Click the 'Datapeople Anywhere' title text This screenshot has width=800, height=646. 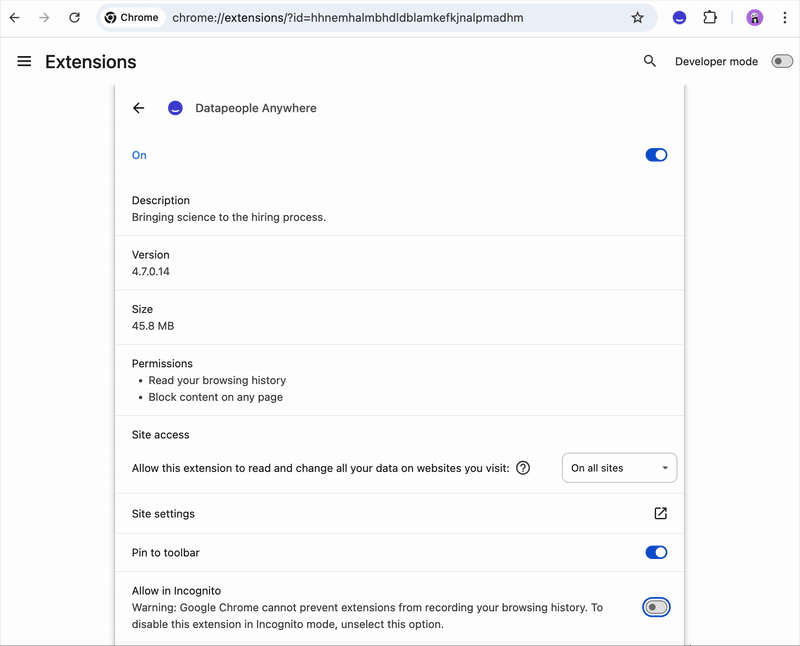(x=256, y=108)
